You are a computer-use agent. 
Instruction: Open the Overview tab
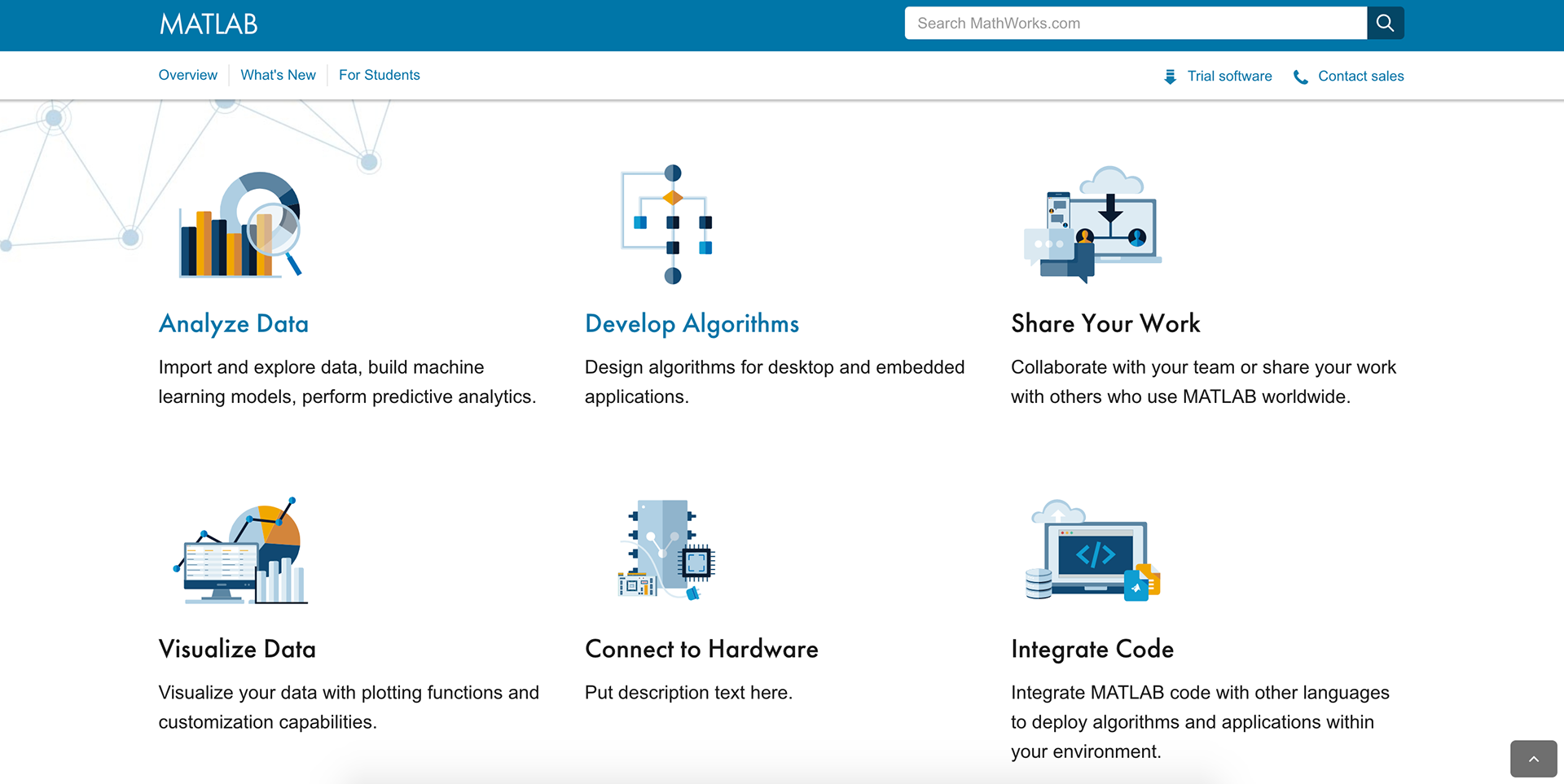click(188, 75)
